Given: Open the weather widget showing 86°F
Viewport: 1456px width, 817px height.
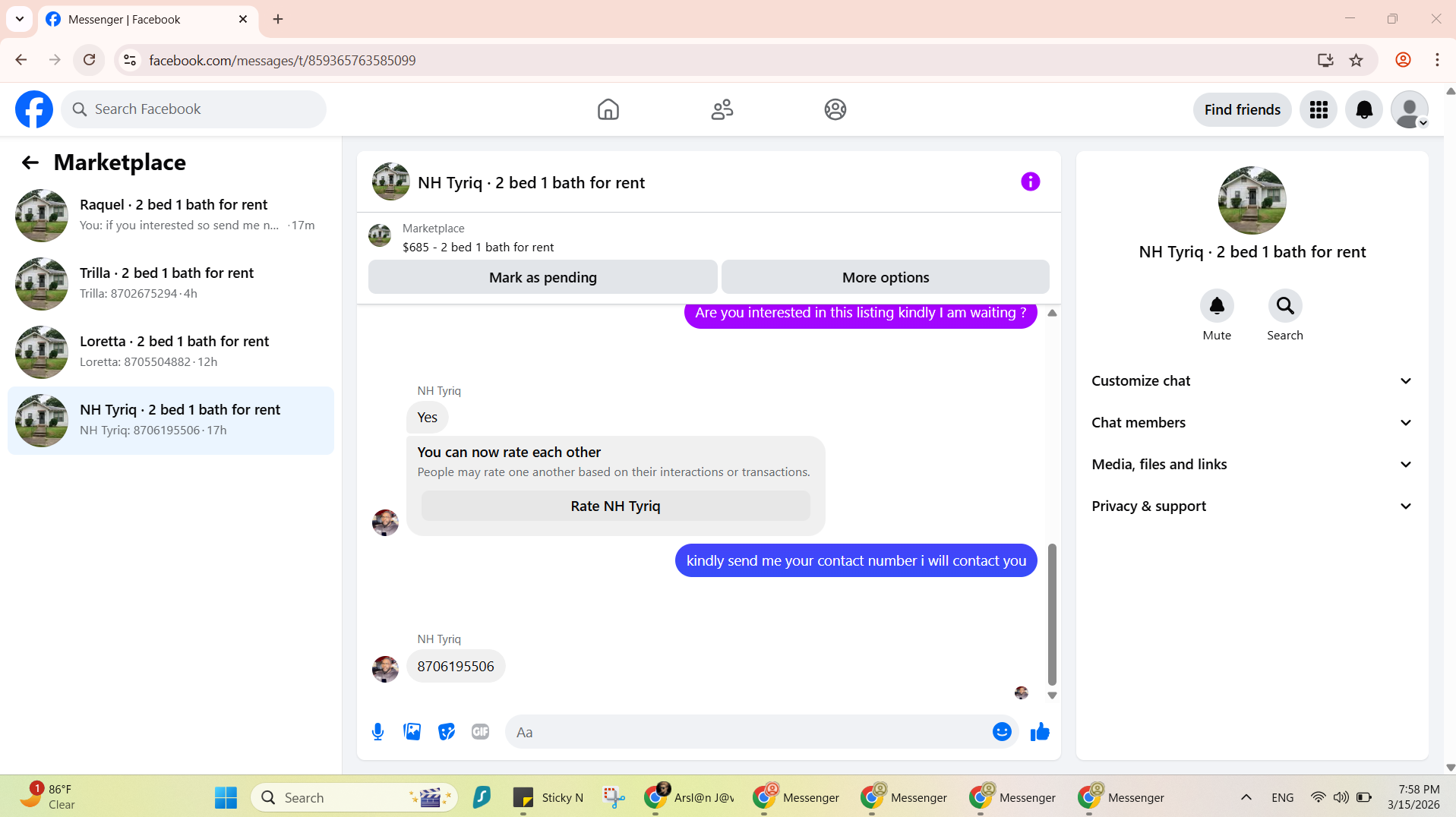Looking at the screenshot, I should [x=47, y=796].
